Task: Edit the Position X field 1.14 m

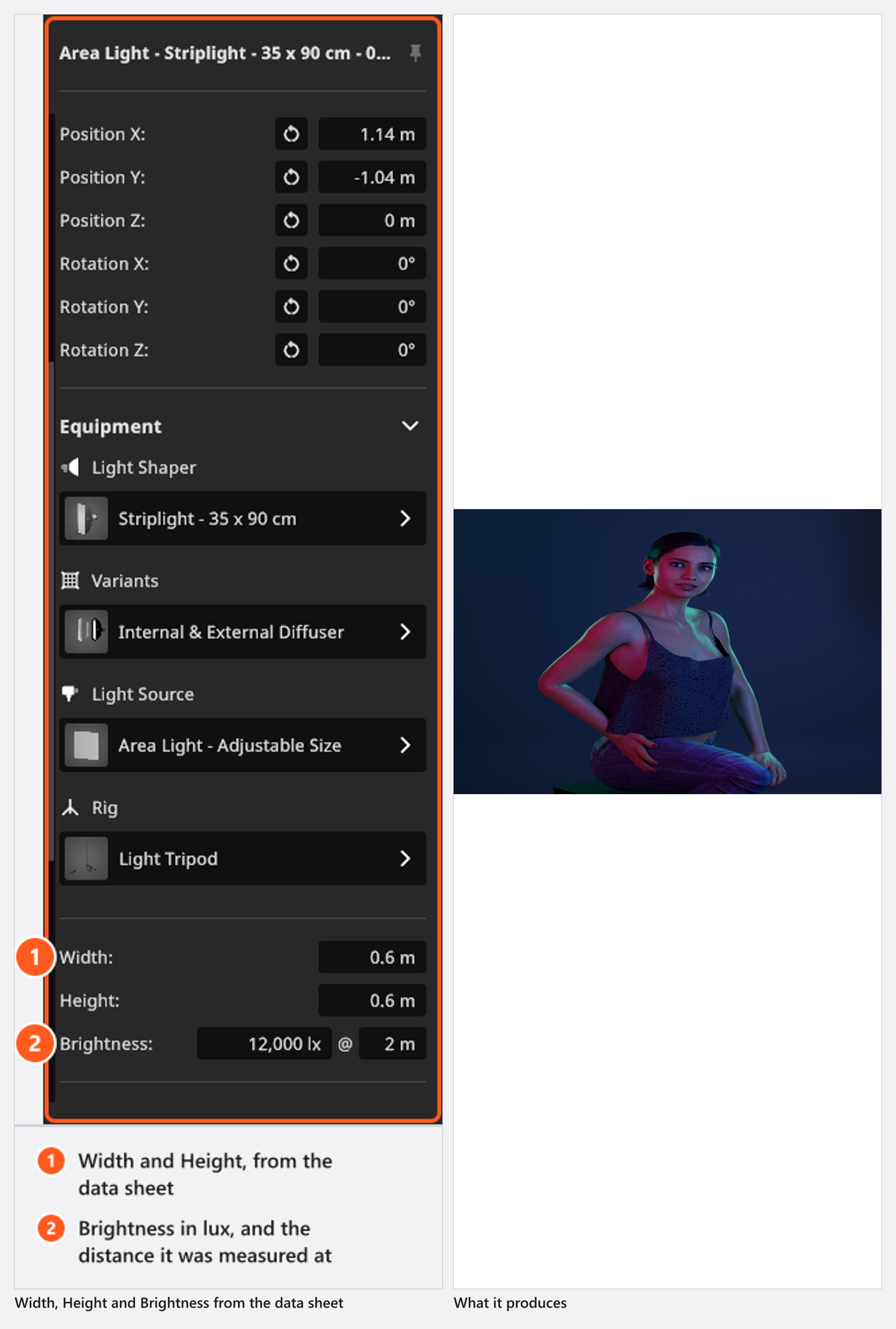Action: (372, 134)
